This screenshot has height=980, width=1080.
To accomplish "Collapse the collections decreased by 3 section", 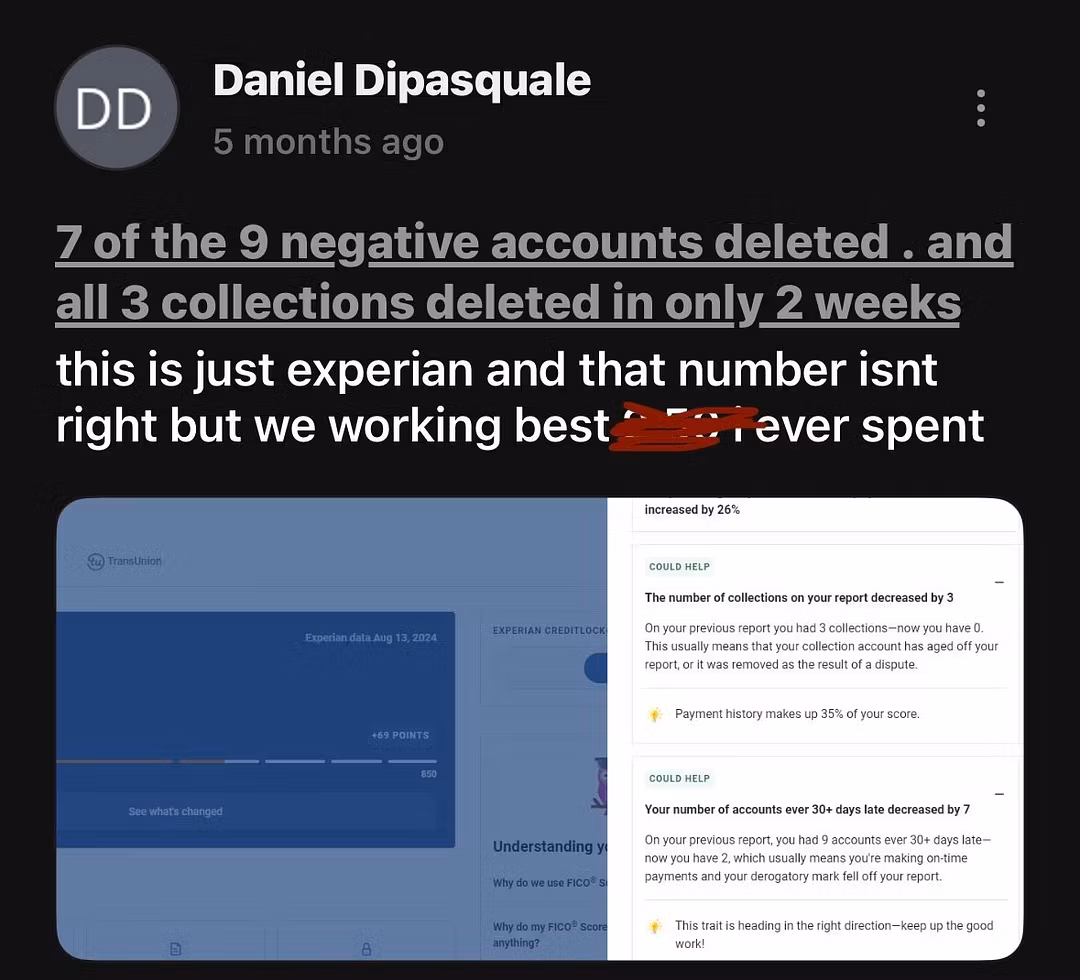I will (x=999, y=583).
